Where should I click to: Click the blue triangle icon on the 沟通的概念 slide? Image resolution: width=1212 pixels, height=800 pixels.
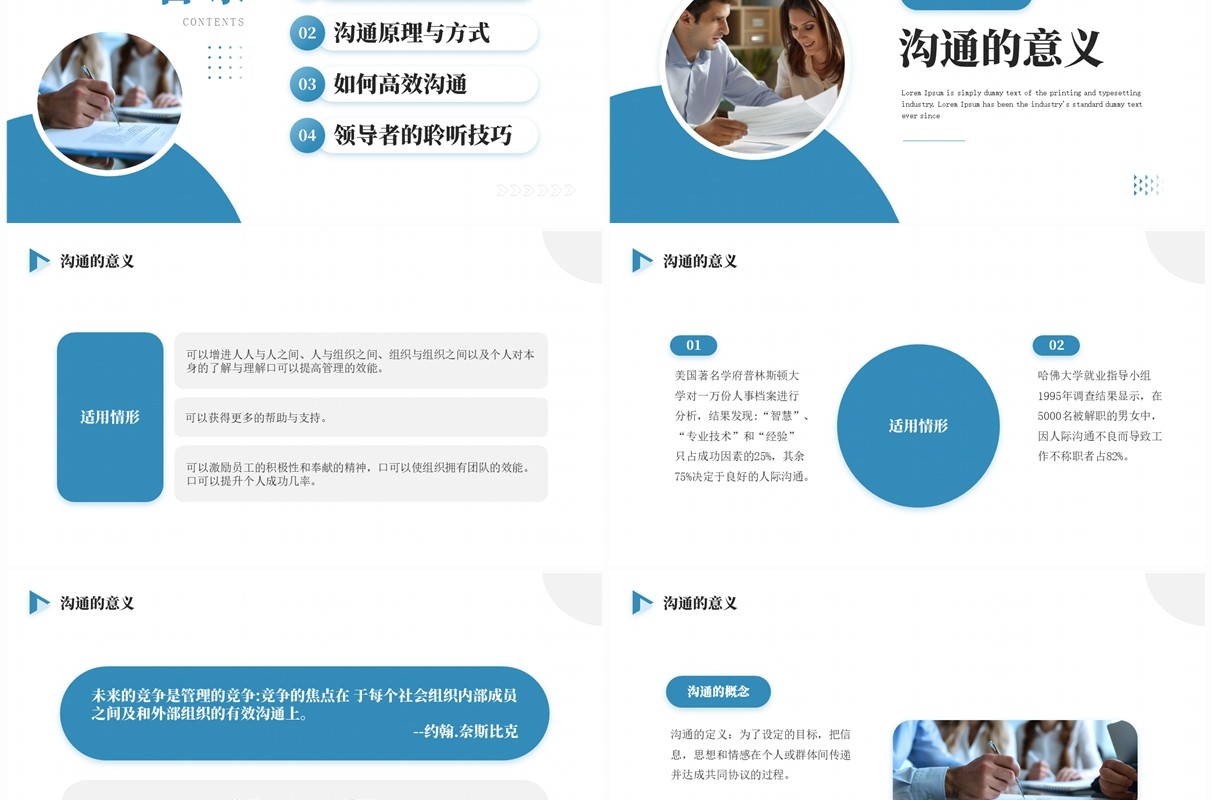(642, 603)
